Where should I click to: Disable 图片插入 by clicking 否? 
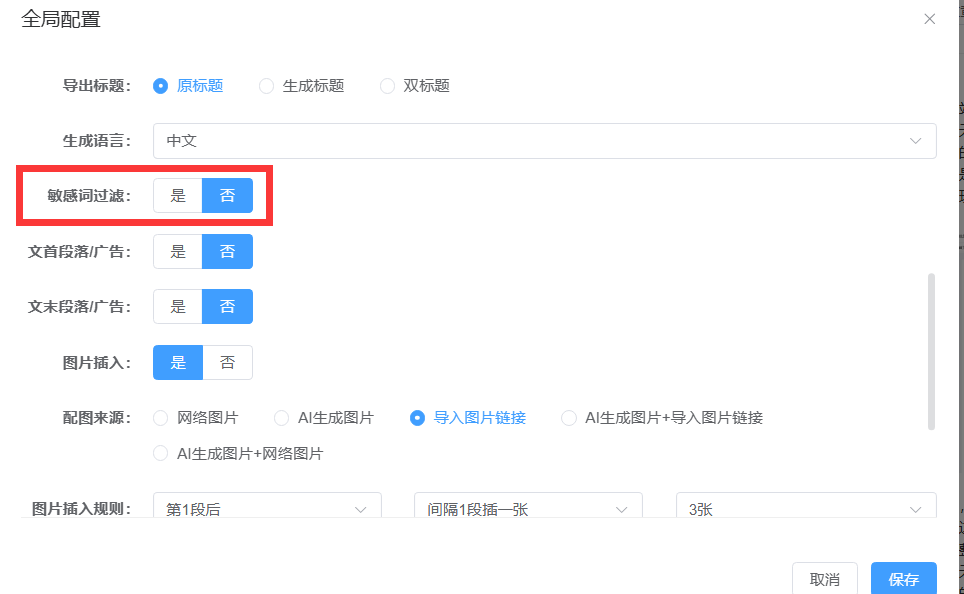[228, 362]
